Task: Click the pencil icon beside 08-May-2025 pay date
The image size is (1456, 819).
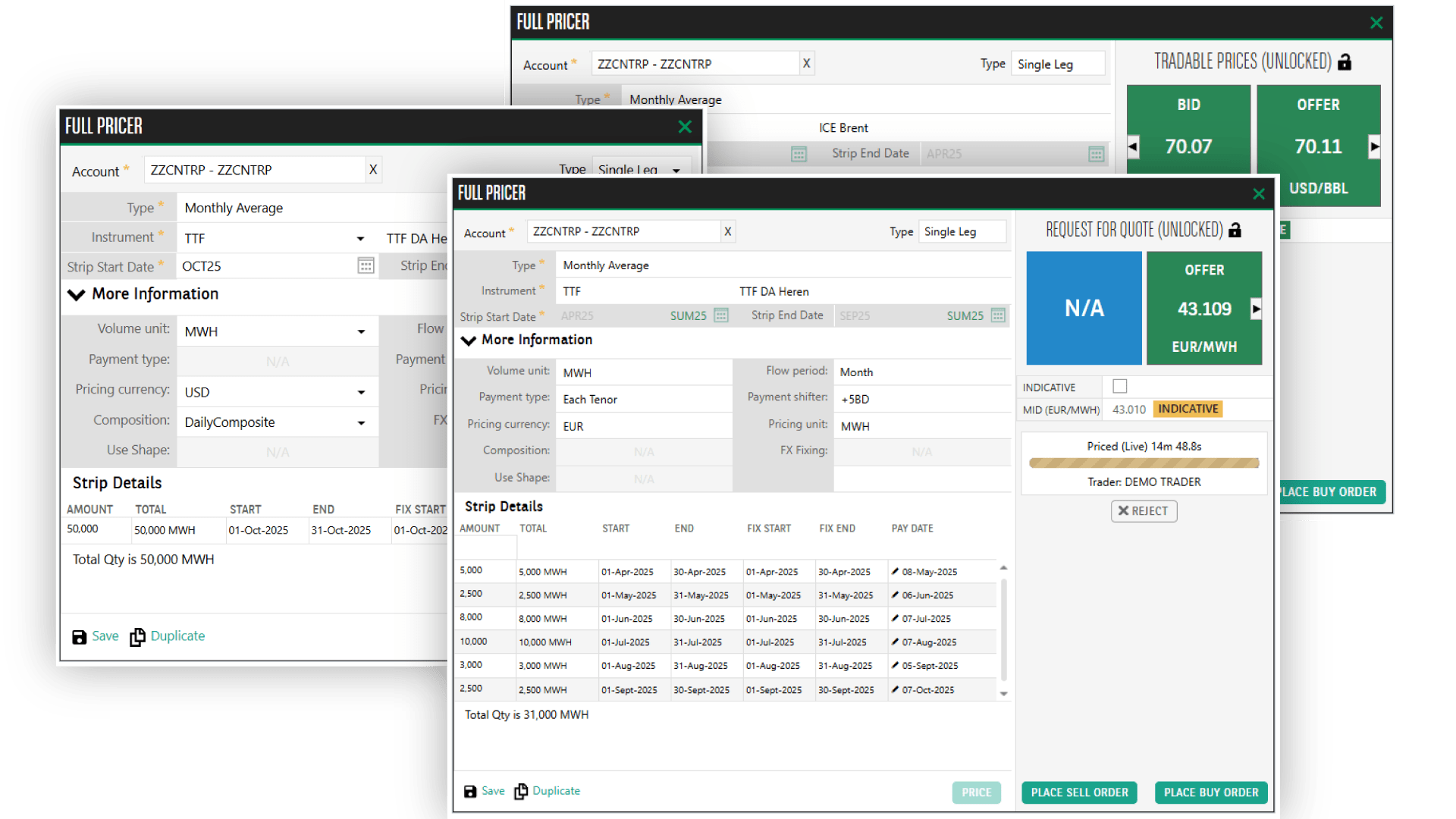Action: pyautogui.click(x=893, y=571)
